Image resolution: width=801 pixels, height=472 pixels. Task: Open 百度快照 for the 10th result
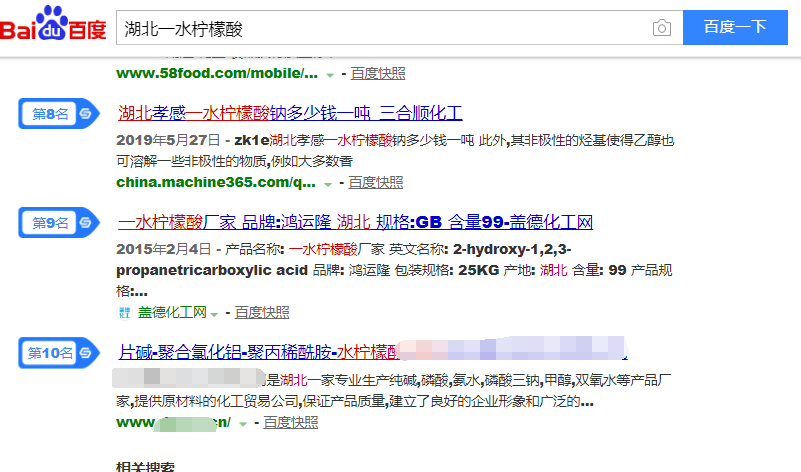[x=291, y=422]
